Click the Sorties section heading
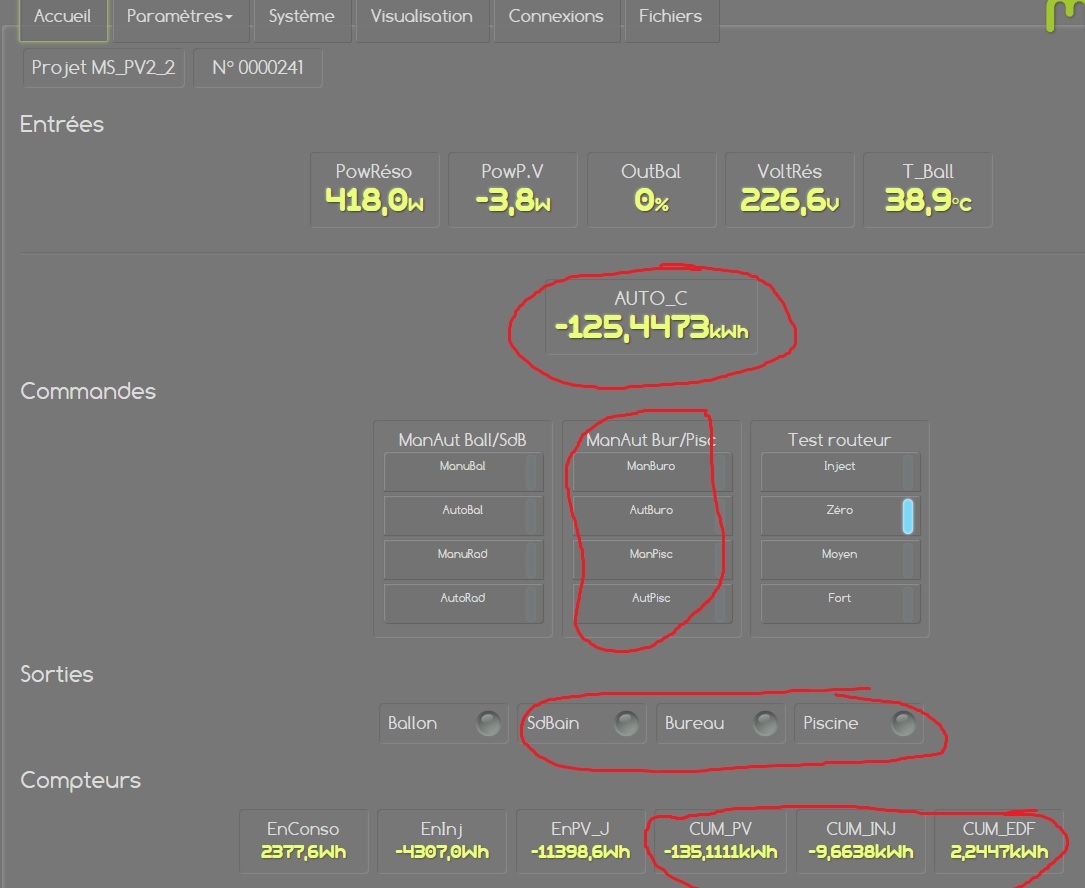This screenshot has height=888, width=1085. click(57, 674)
